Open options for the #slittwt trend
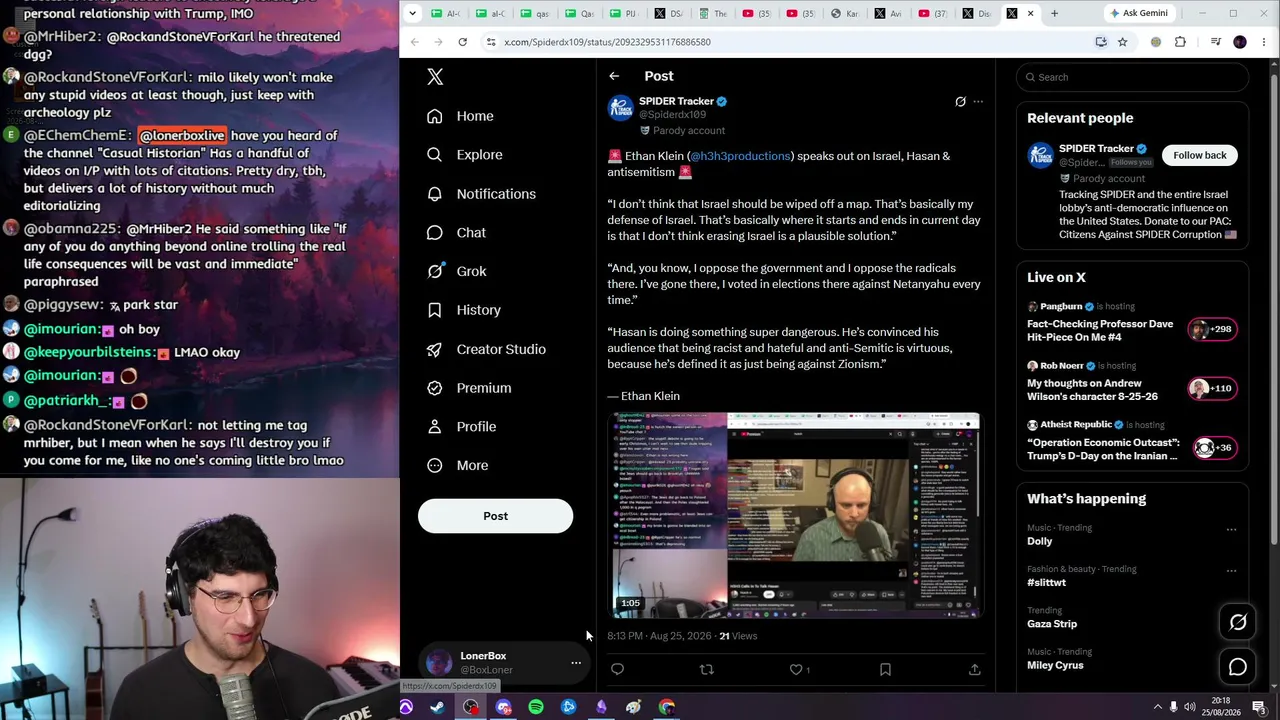1280x720 pixels. (x=1231, y=571)
